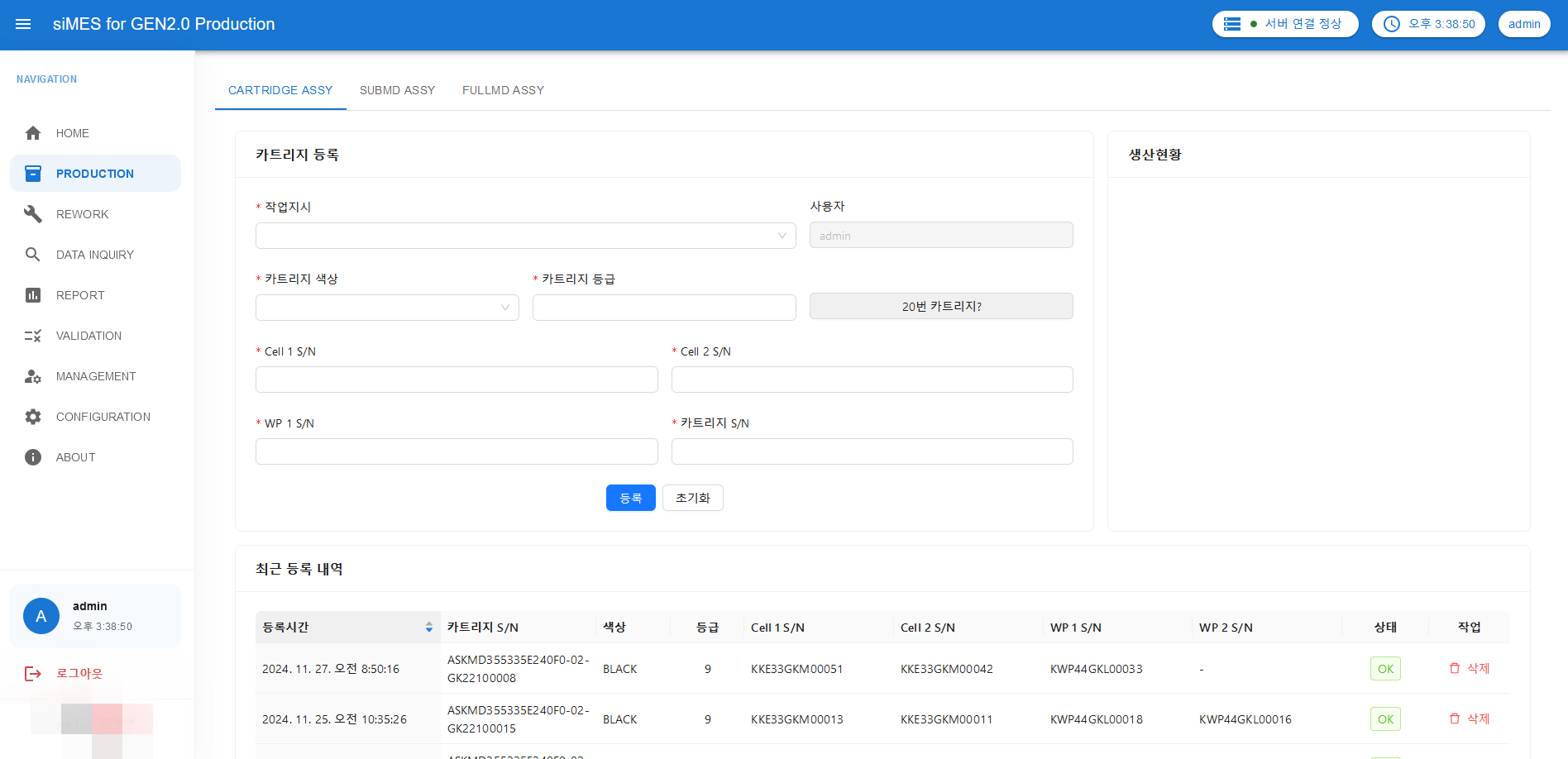The height and width of the screenshot is (759, 1568).
Task: Click OK status tag of 8:50:16 row
Action: coord(1385,669)
